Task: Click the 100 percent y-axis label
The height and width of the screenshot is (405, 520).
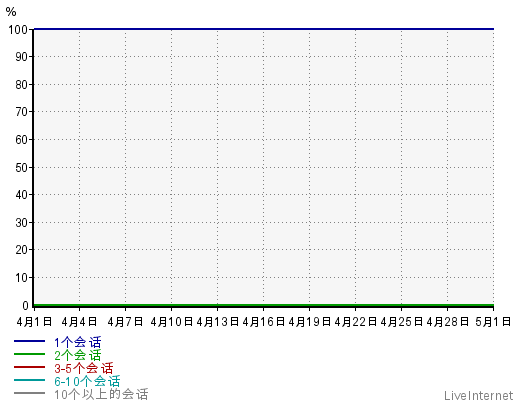Action: click(18, 30)
